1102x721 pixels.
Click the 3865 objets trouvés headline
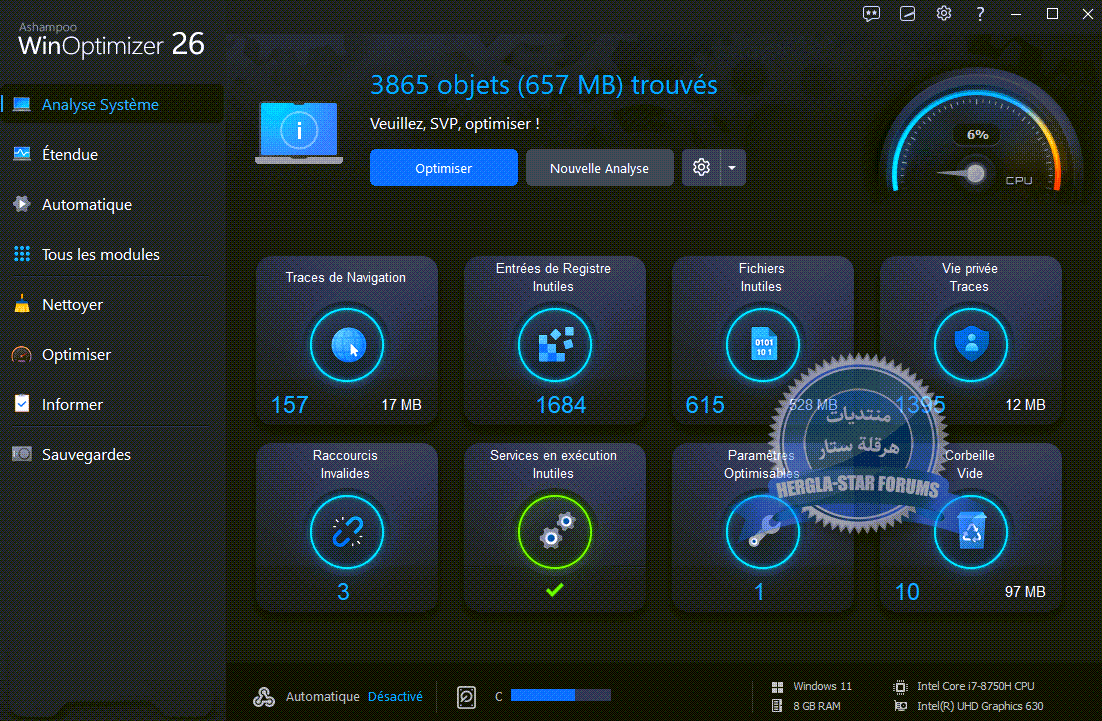[543, 85]
